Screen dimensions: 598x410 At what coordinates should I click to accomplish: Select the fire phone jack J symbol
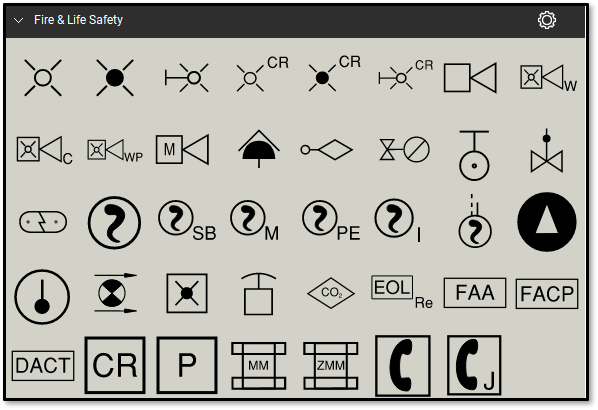(x=474, y=365)
